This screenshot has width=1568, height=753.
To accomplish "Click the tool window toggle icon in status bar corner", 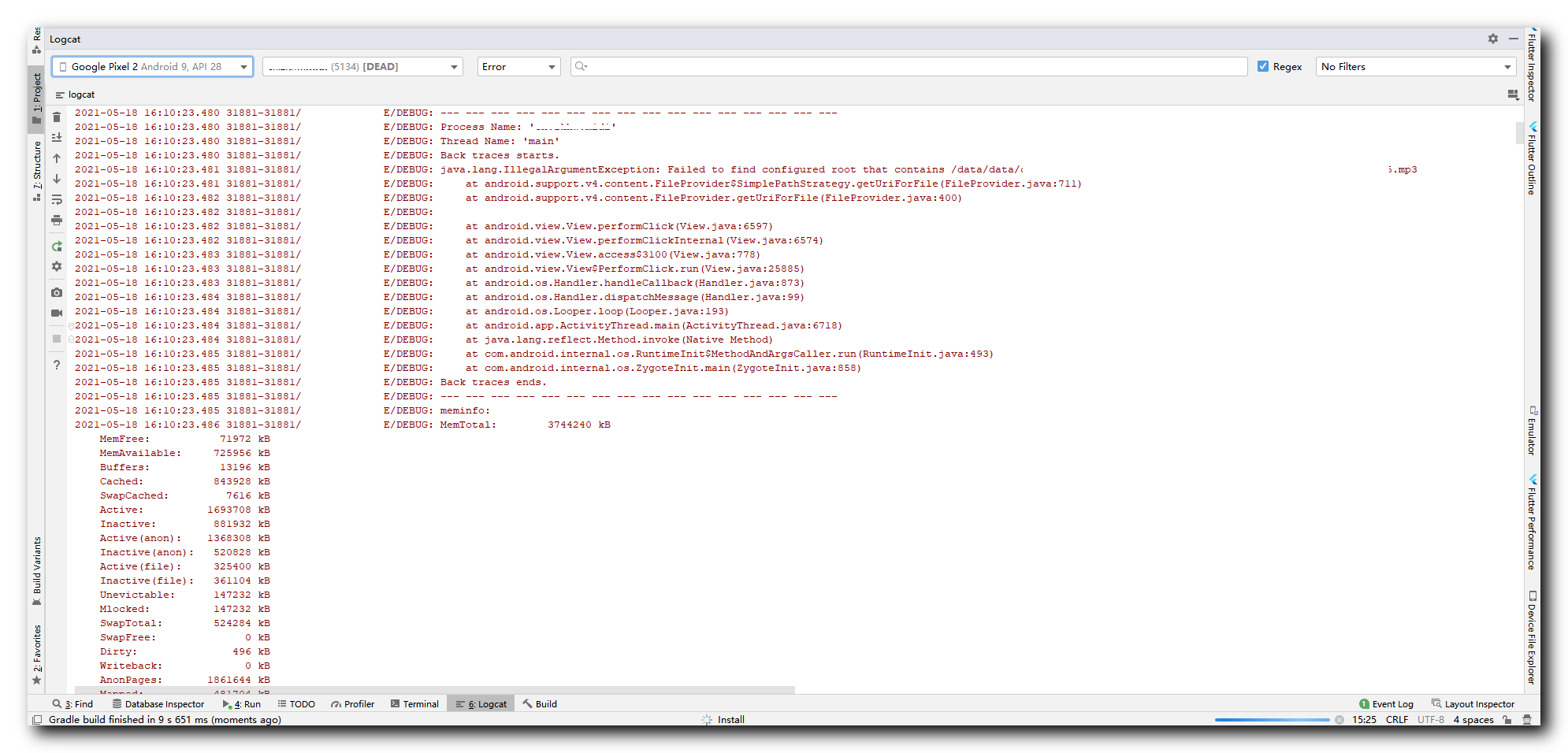I will [37, 719].
